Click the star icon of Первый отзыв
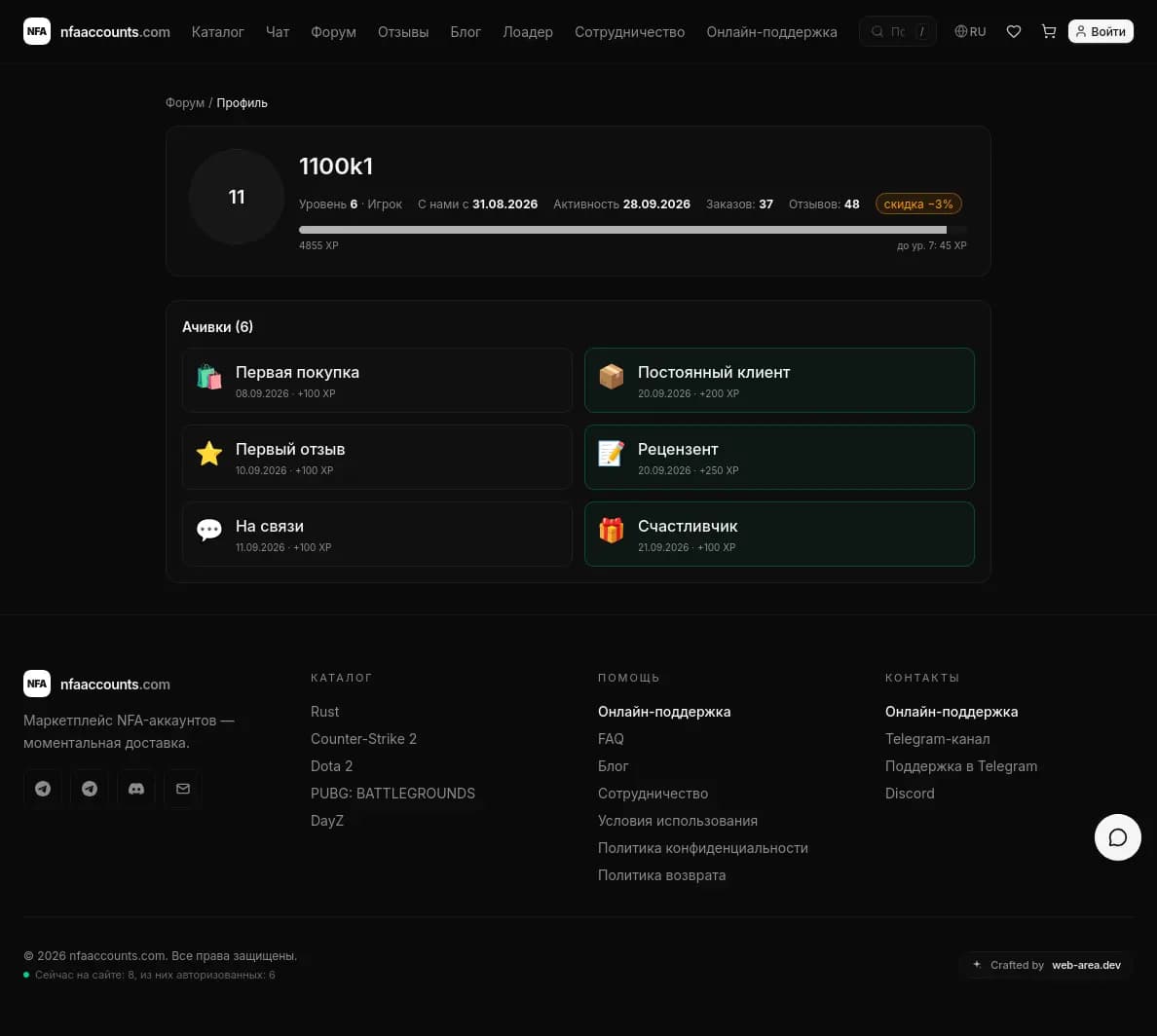This screenshot has width=1157, height=1036. click(208, 453)
